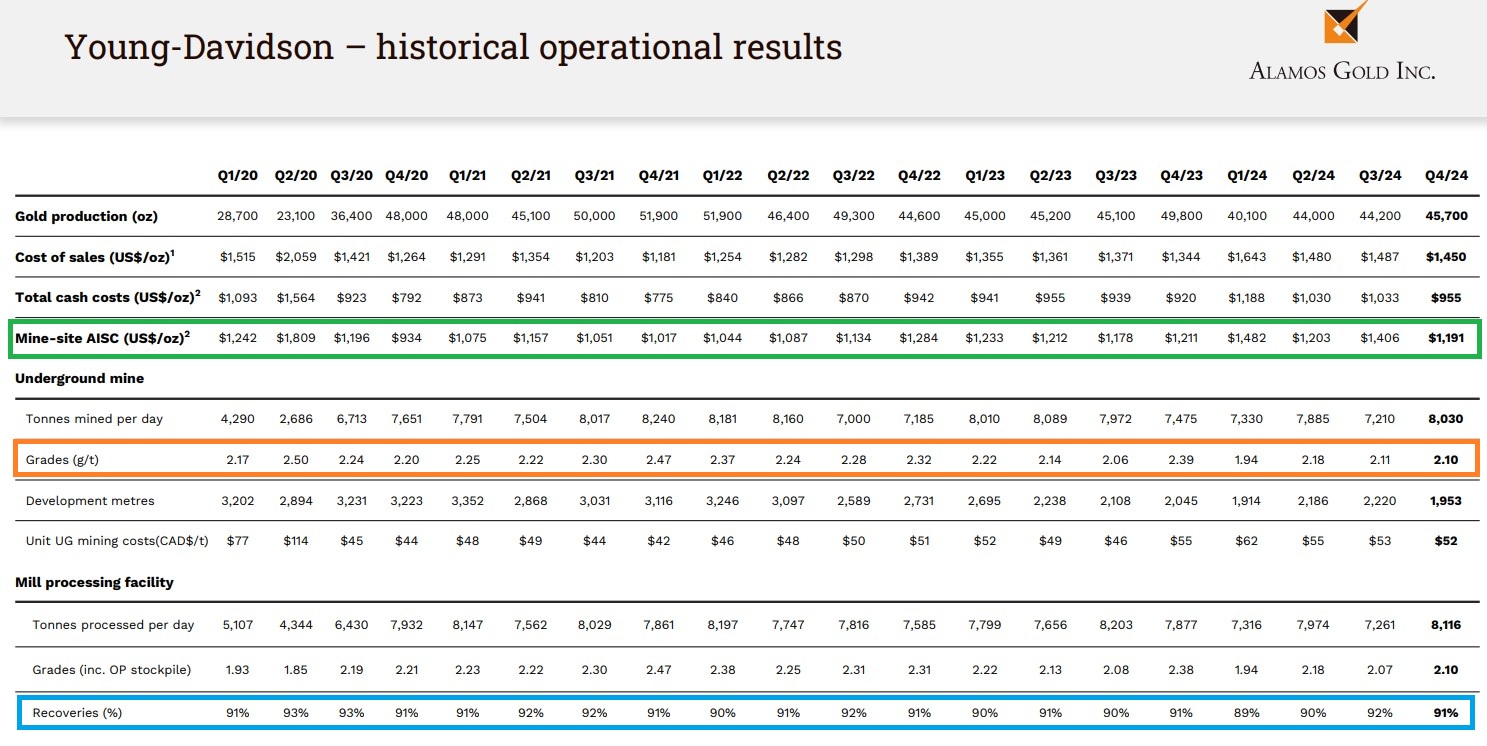Click the $1,809 mine-site AISC value
Viewport: 1487px width, 746px height.
[x=296, y=338]
